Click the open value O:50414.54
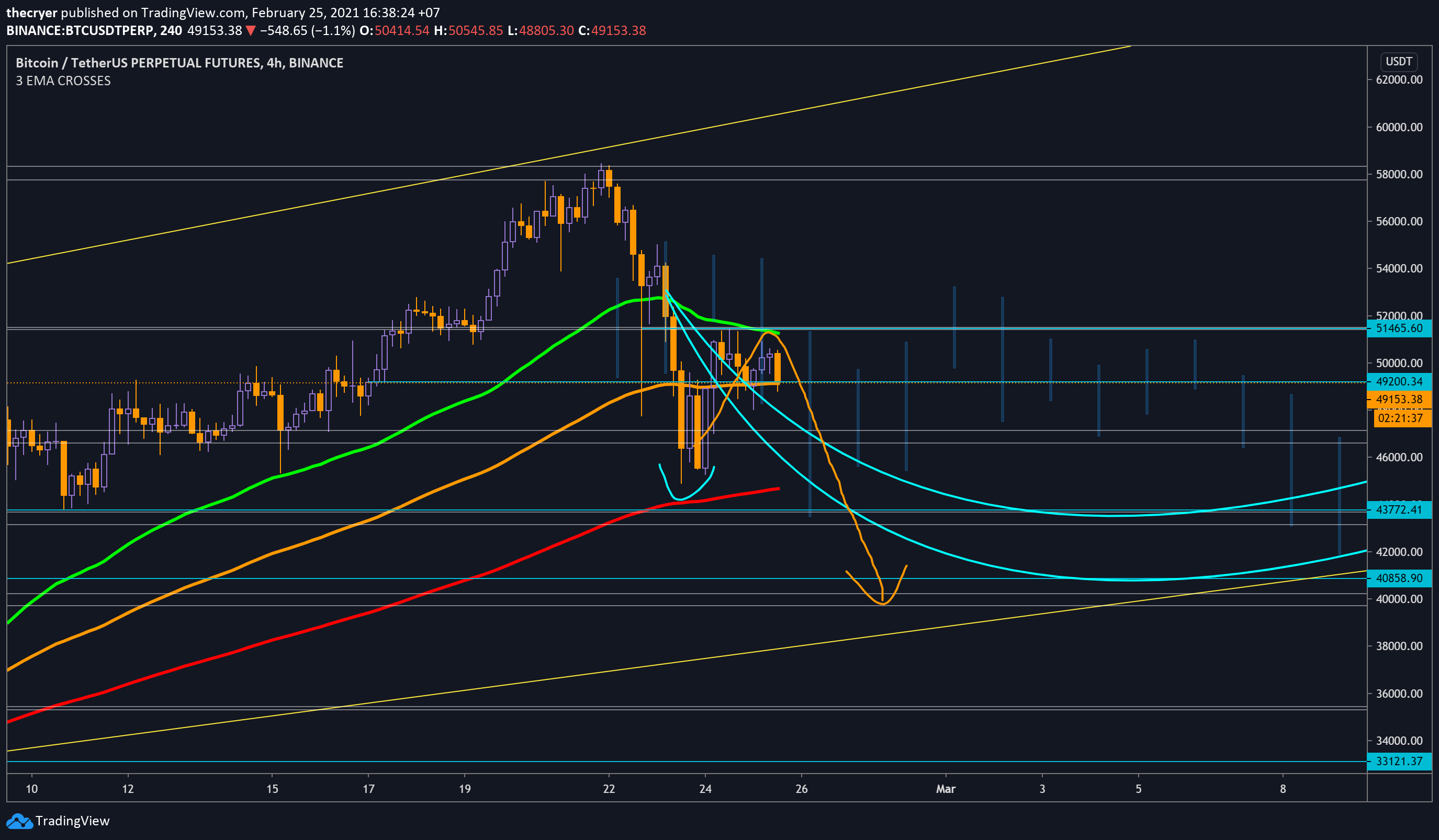This screenshot has height=840, width=1439. click(x=394, y=30)
